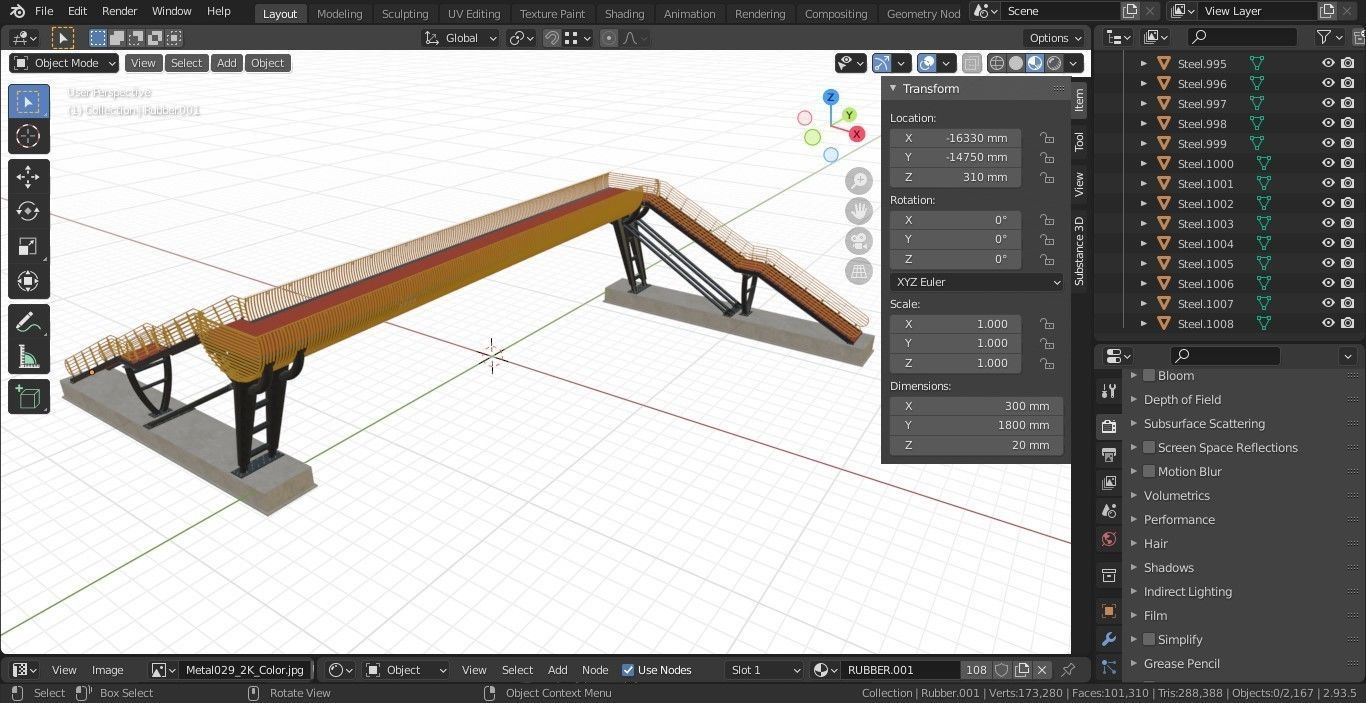This screenshot has height=703, width=1366.
Task: Enable Screen Space Reflections checkbox
Action: (1149, 447)
